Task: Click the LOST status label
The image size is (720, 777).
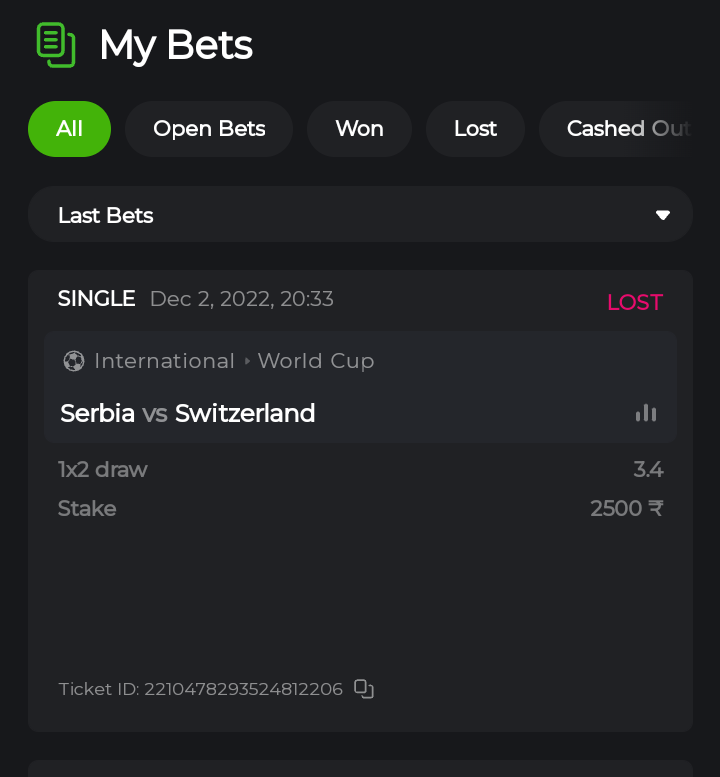Action: click(x=634, y=302)
